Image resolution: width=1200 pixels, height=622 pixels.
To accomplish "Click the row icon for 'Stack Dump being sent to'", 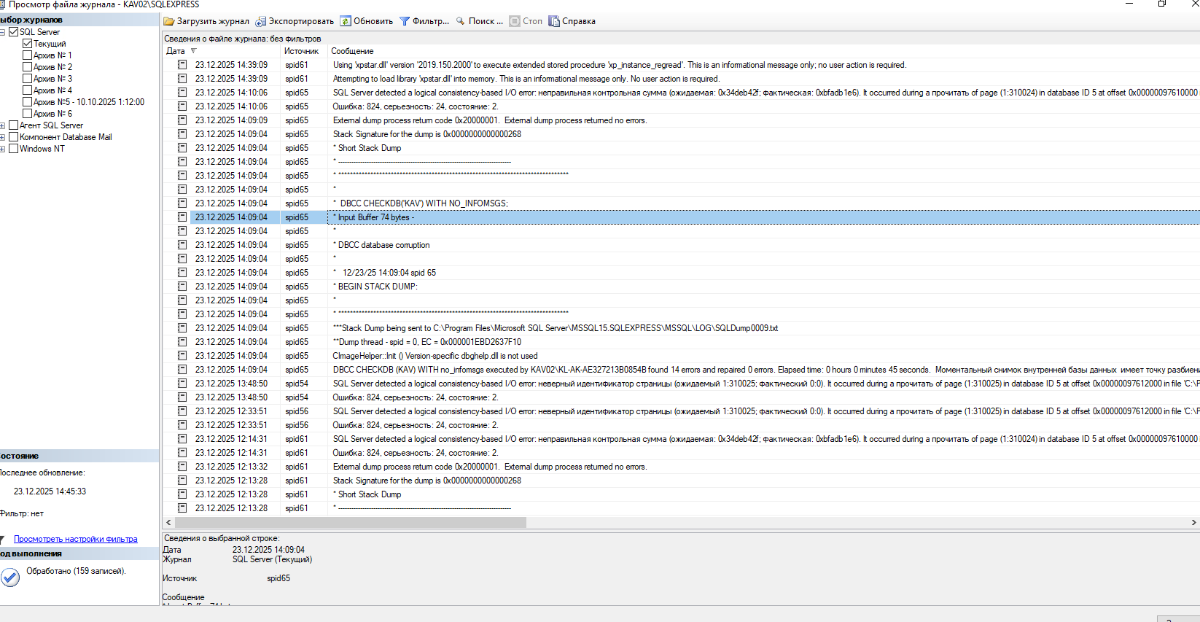I will (x=183, y=328).
